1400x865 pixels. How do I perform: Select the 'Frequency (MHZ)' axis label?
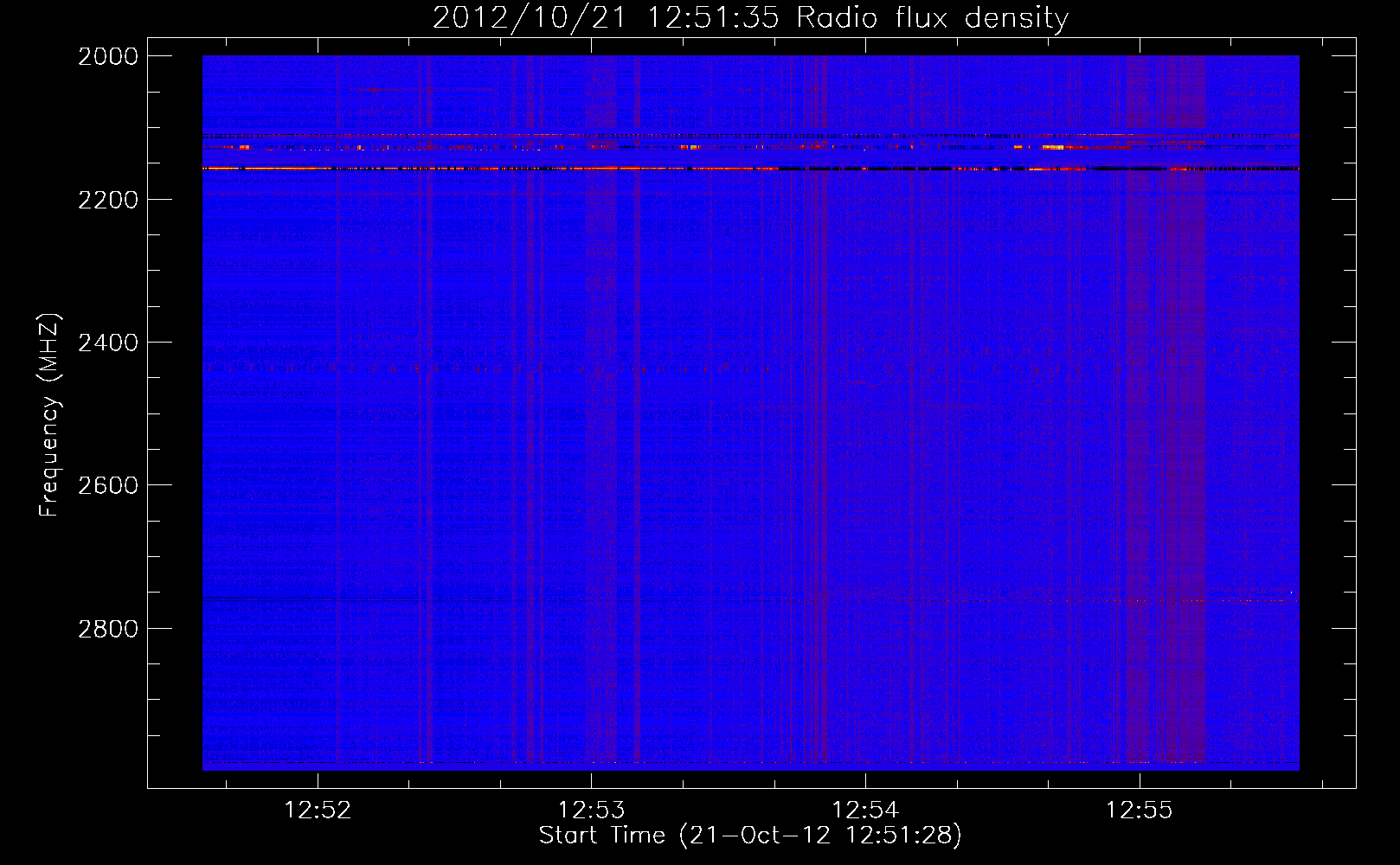(50, 415)
